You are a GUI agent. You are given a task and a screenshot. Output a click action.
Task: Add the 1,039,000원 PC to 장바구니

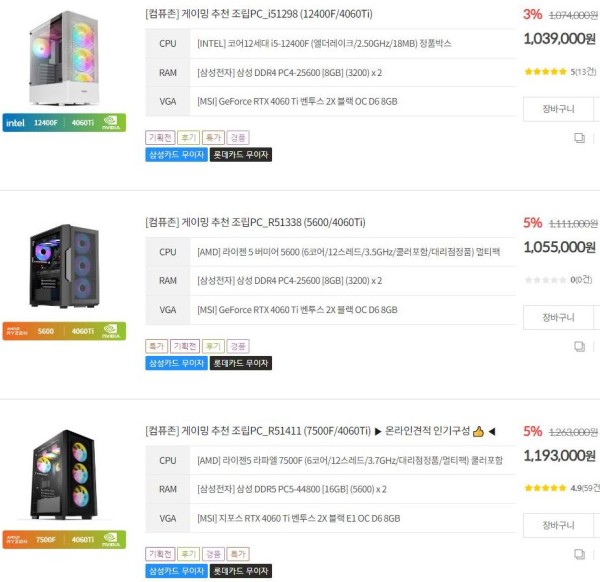click(558, 109)
